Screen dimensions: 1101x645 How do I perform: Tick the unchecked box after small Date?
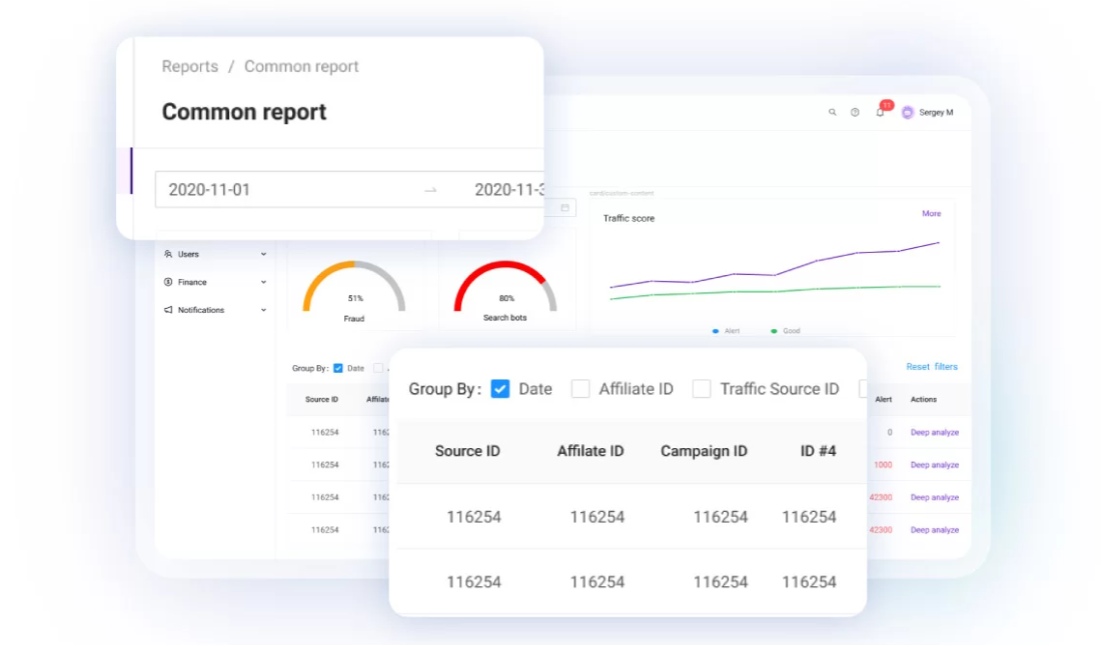(378, 368)
